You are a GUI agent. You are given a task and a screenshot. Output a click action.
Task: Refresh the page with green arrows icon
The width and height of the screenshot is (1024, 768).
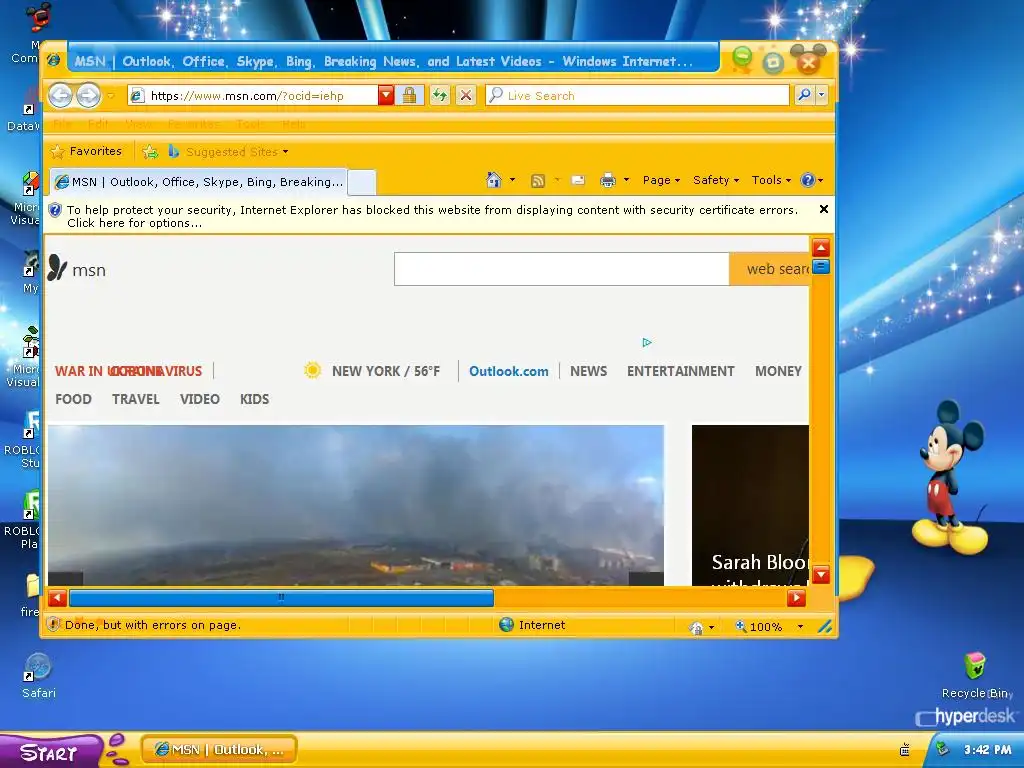pyautogui.click(x=440, y=95)
